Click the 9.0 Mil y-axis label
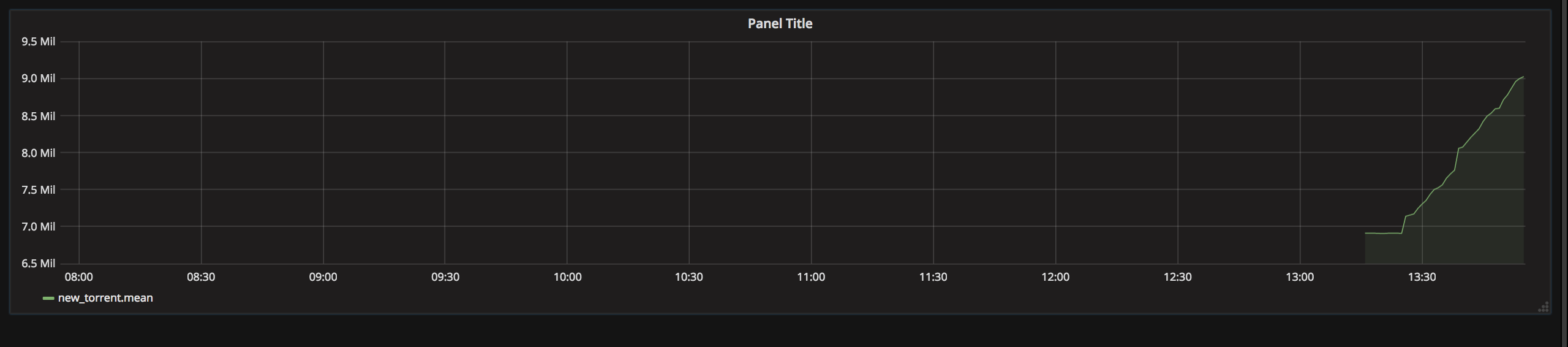The width and height of the screenshot is (1568, 347). point(38,78)
